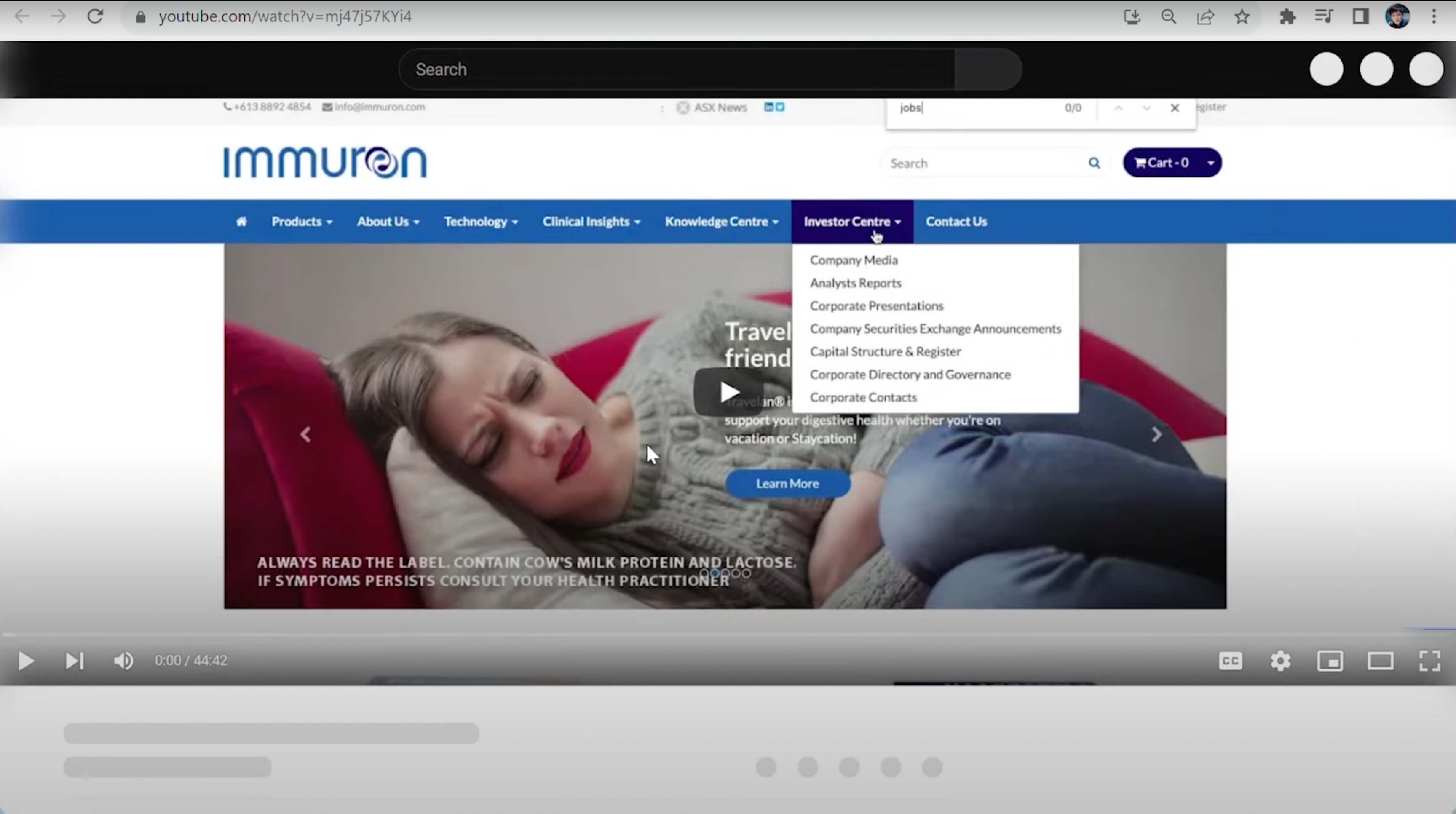Enter fullscreen video mode
Screen dimensions: 1456x814
(1429, 660)
